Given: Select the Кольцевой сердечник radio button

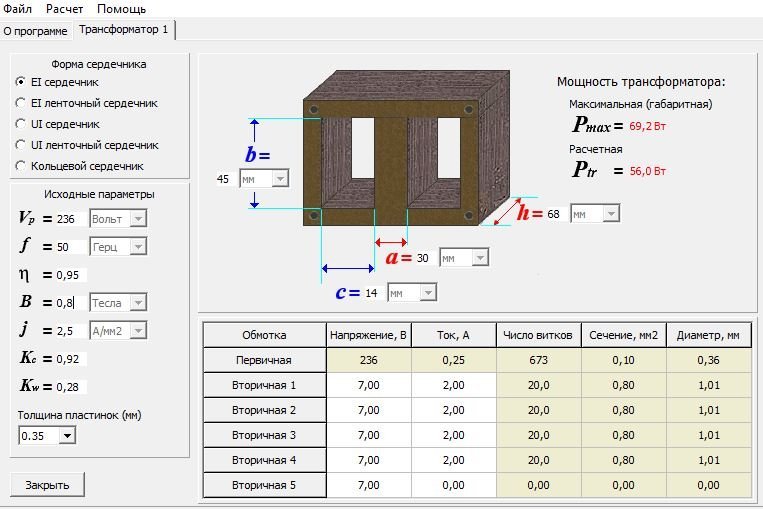Looking at the screenshot, I should pyautogui.click(x=20, y=165).
